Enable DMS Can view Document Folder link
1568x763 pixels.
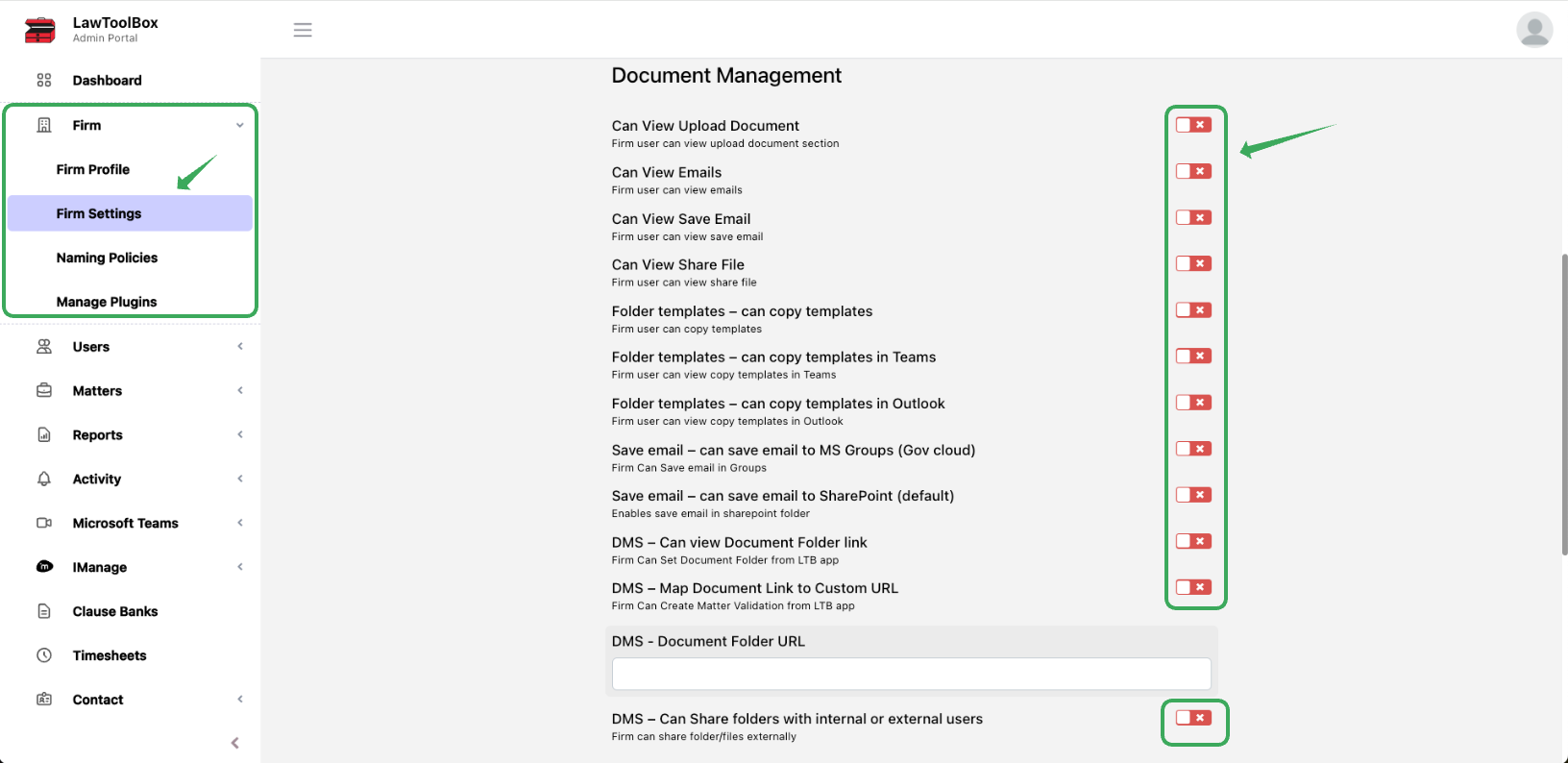pyautogui.click(x=1194, y=541)
